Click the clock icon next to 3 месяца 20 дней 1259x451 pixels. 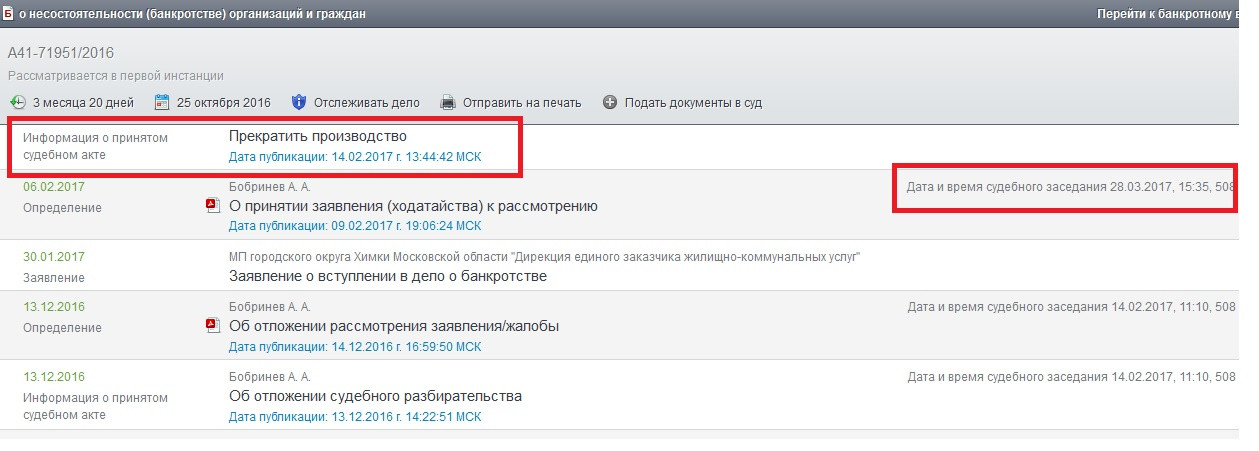click(x=18, y=102)
